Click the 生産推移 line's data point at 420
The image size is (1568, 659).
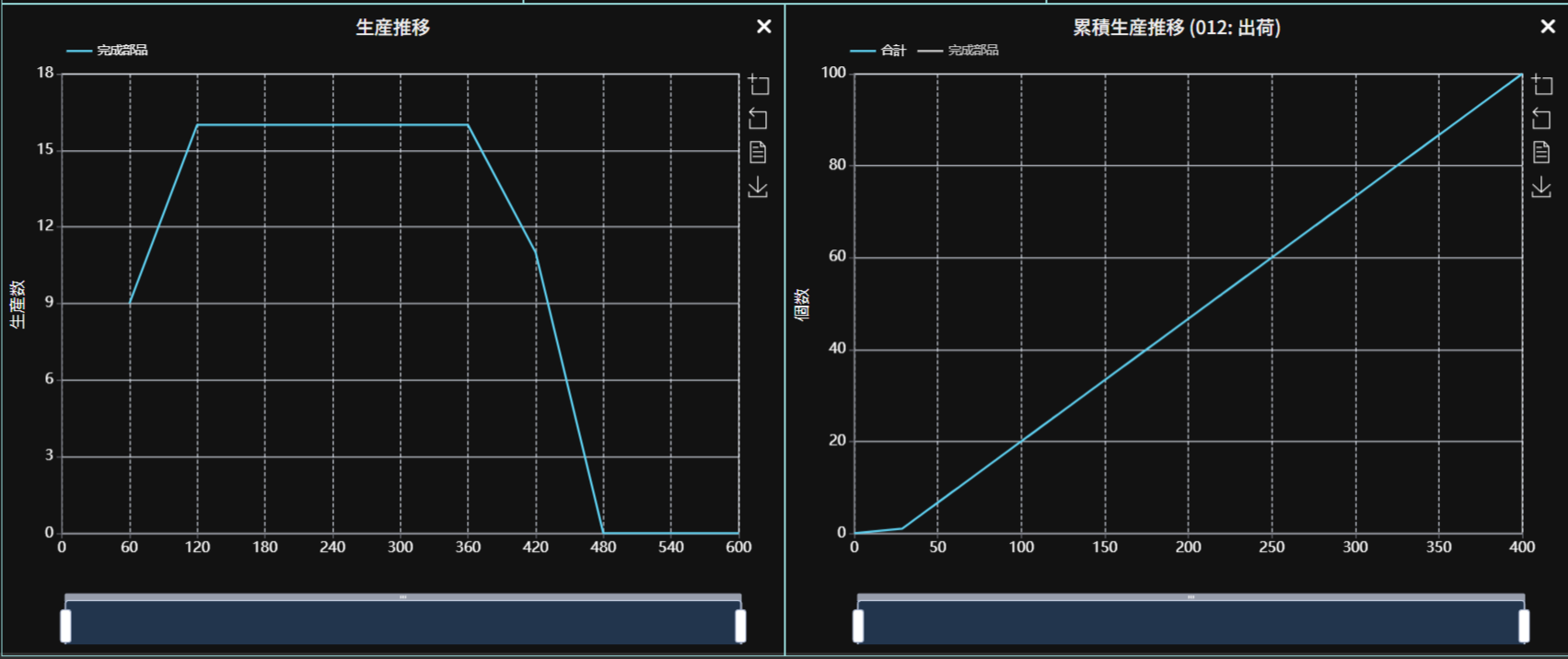point(536,251)
